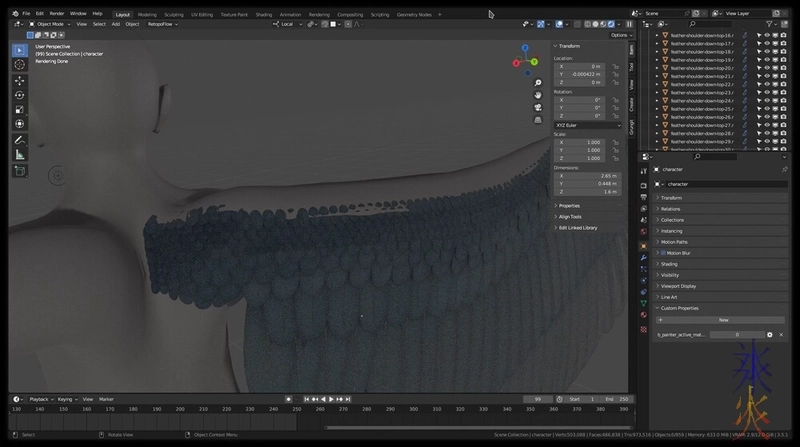The image size is (800, 447).
Task: Click the Location X value field
Action: click(581, 66)
